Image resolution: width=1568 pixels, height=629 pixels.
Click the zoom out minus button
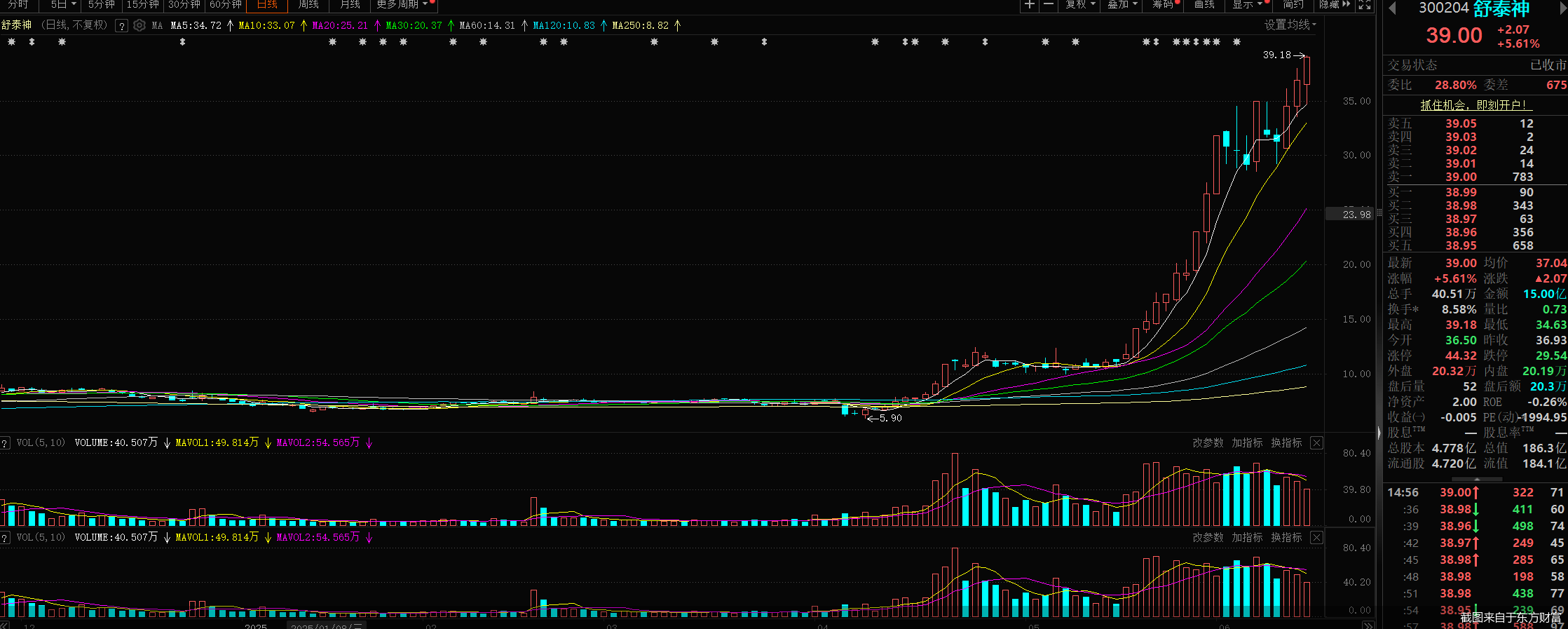1049,5
